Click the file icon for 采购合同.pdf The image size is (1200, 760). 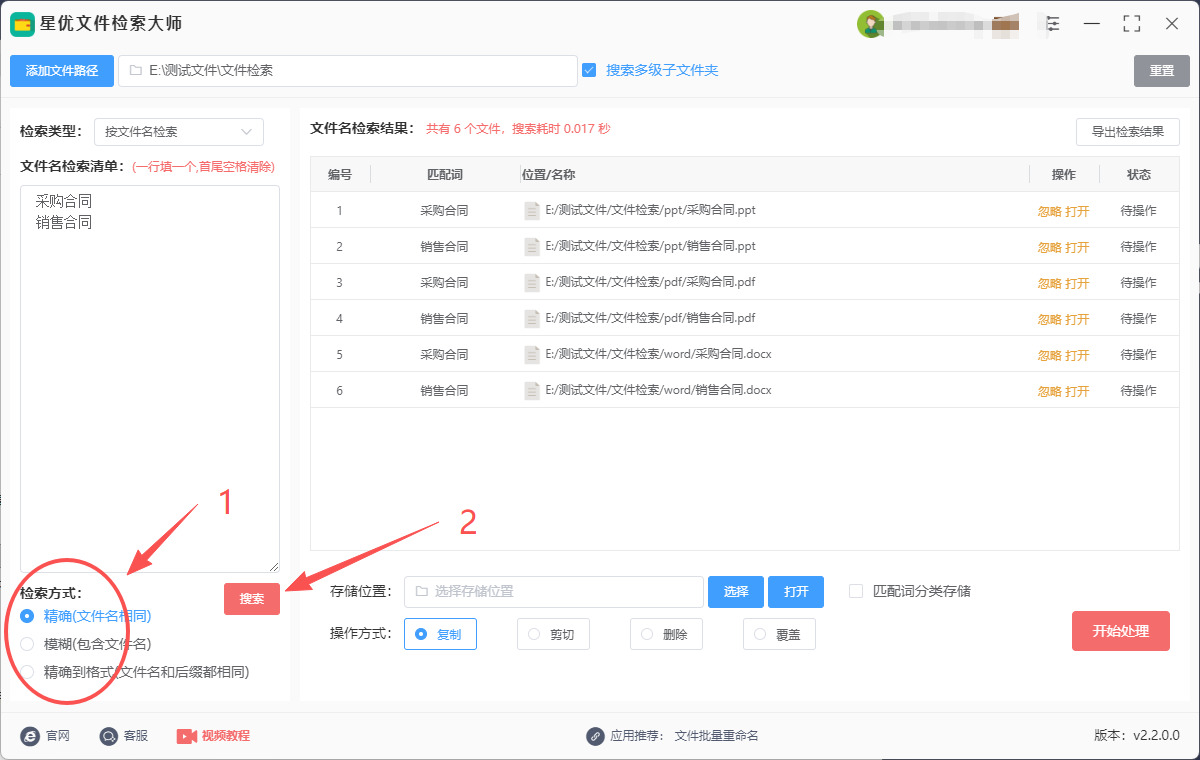click(x=532, y=283)
